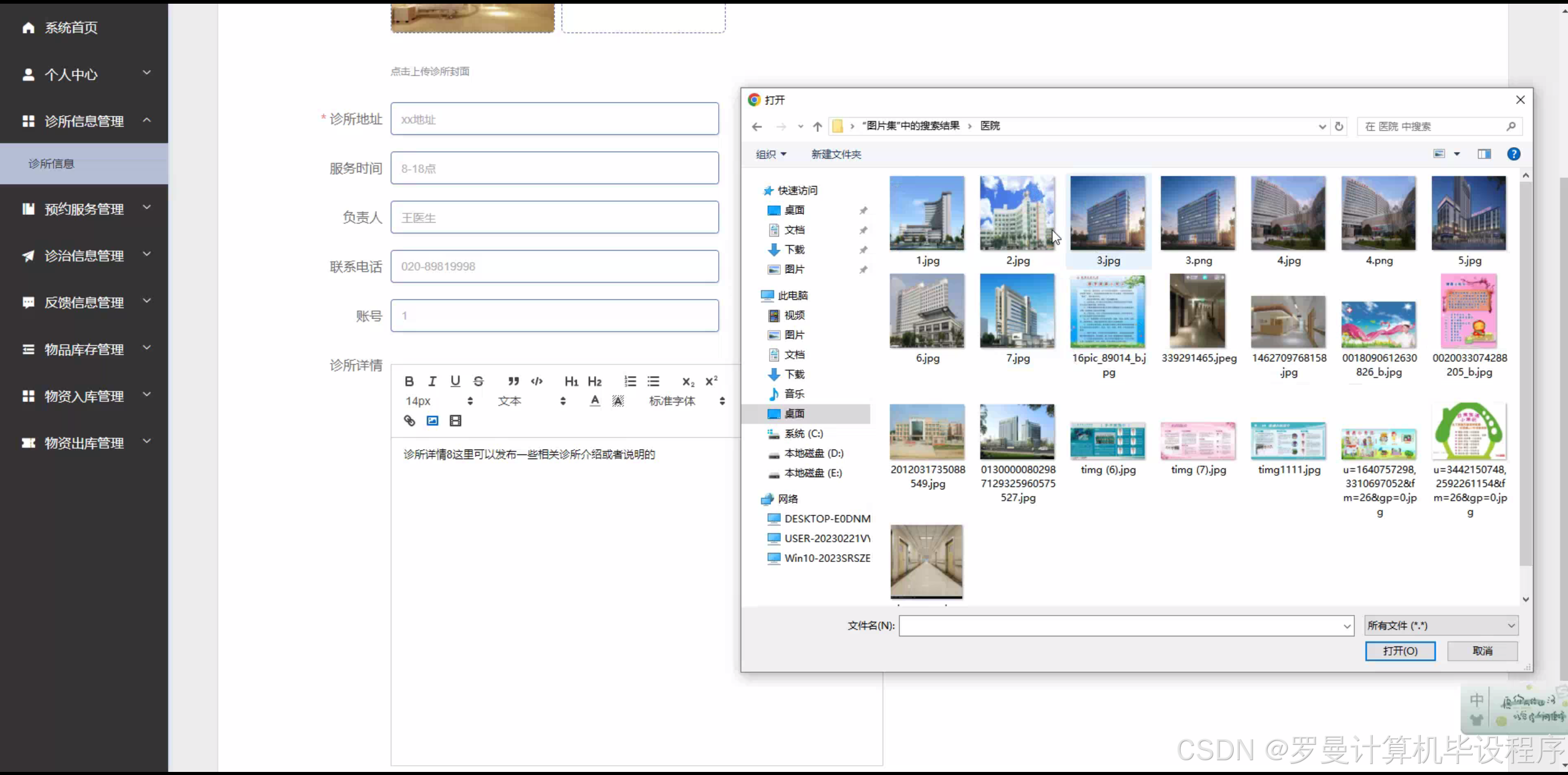This screenshot has width=1568, height=775.
Task: Click the 取消 button
Action: coord(1482,651)
